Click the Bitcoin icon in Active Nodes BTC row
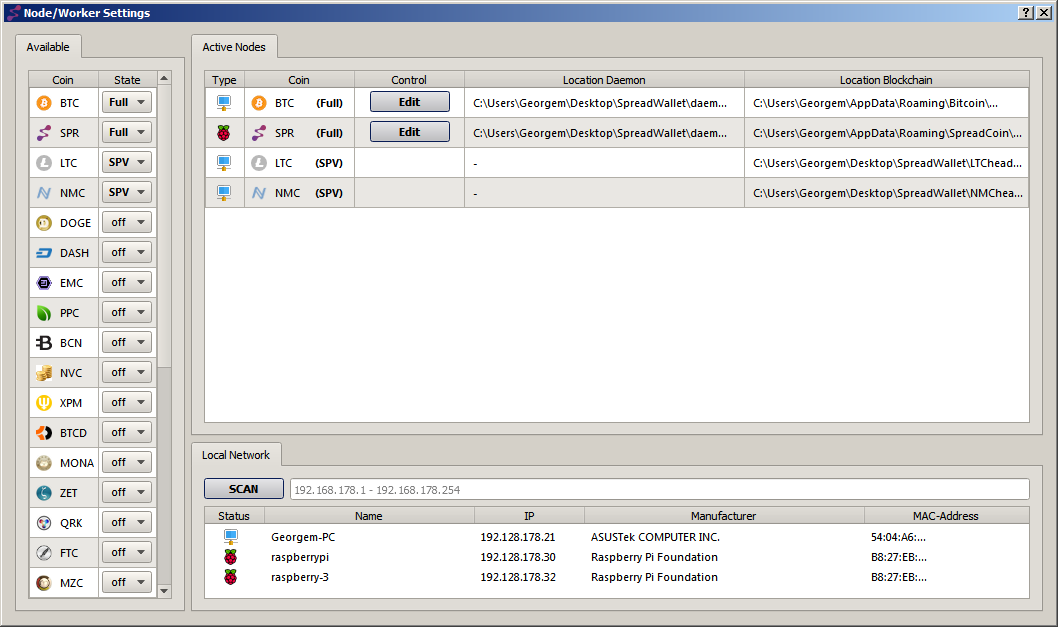Image resolution: width=1058 pixels, height=627 pixels. pyautogui.click(x=259, y=103)
